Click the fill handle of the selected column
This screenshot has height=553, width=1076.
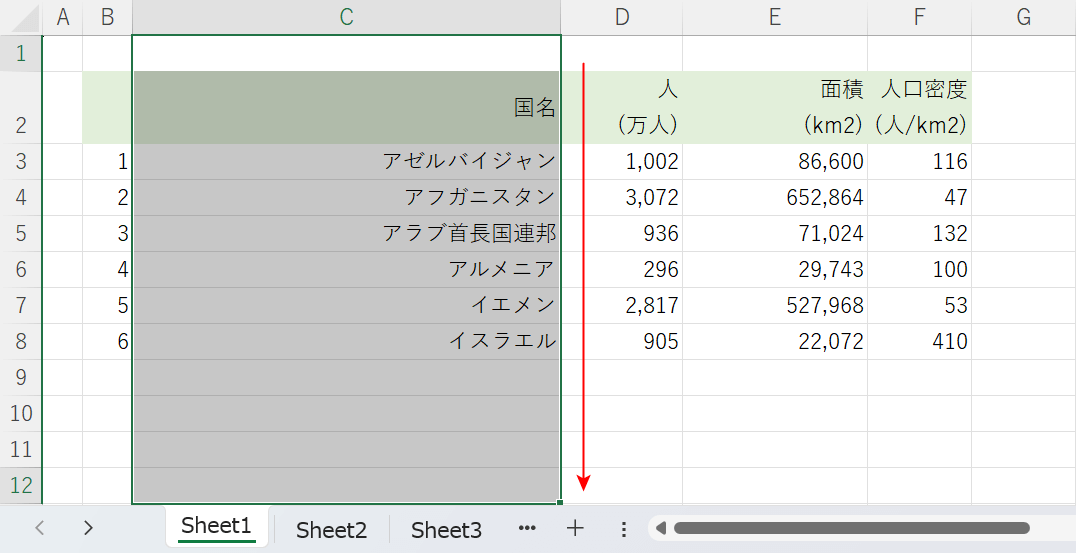click(x=561, y=503)
